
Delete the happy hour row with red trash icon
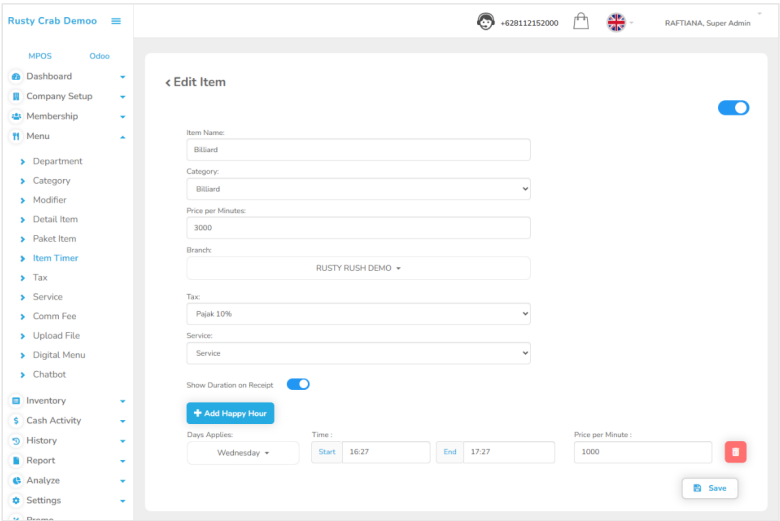click(x=735, y=452)
